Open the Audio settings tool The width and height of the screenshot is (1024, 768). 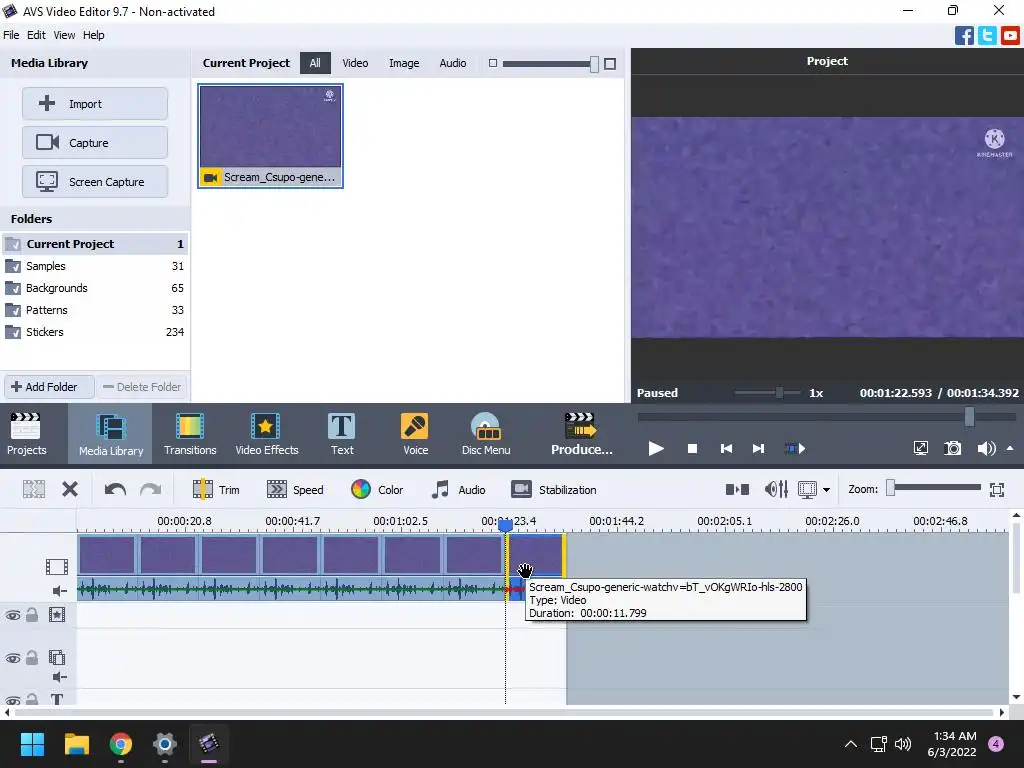(458, 489)
